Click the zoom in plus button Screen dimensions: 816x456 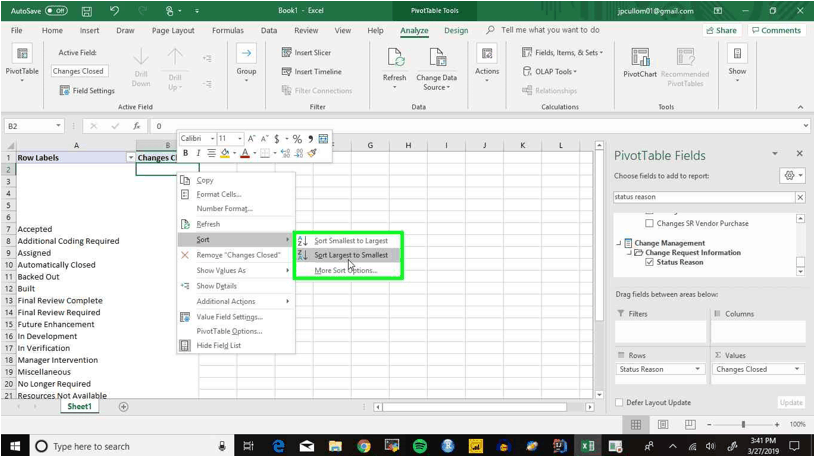click(777, 425)
